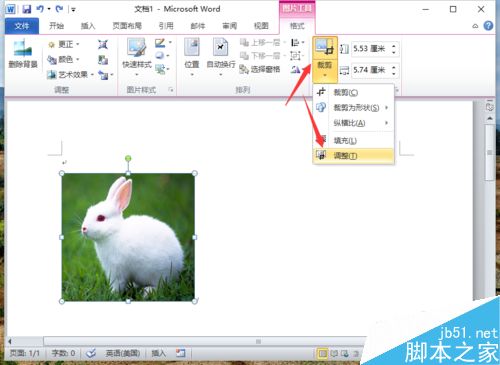Toggle 插入 insert mode in status bar

158,353
